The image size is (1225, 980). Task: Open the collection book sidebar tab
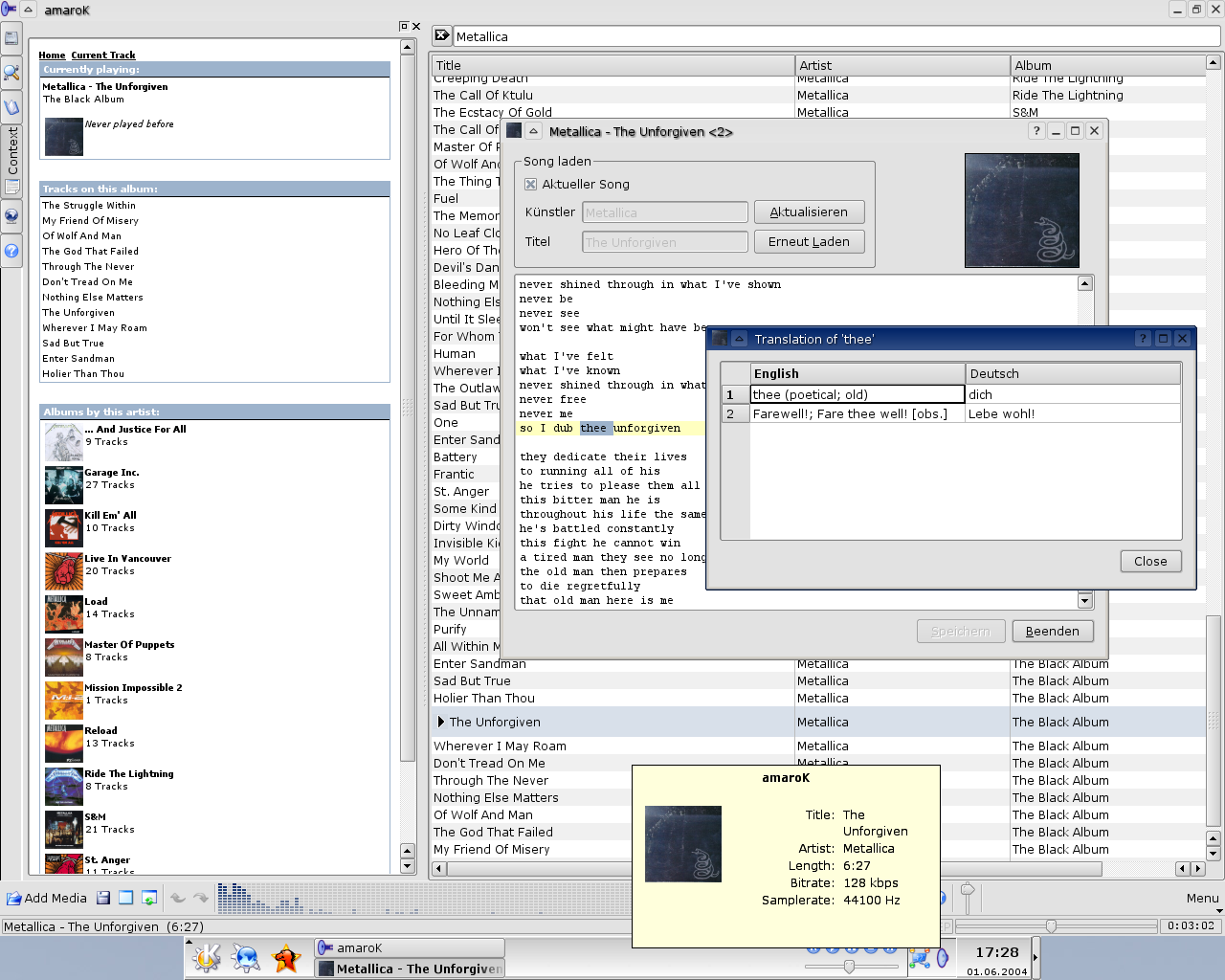[x=11, y=106]
